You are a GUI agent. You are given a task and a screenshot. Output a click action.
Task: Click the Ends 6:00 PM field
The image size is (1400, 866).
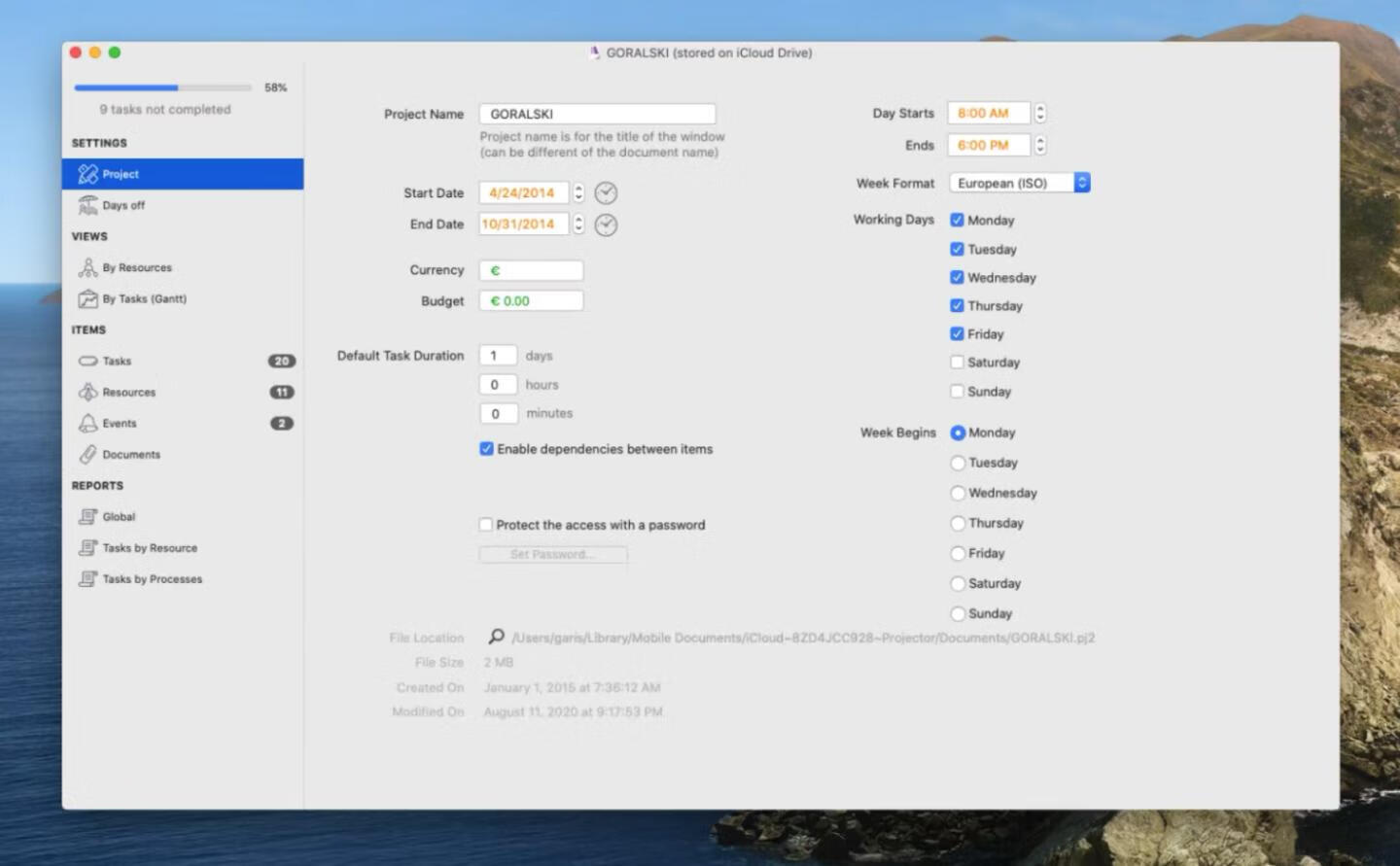989,145
